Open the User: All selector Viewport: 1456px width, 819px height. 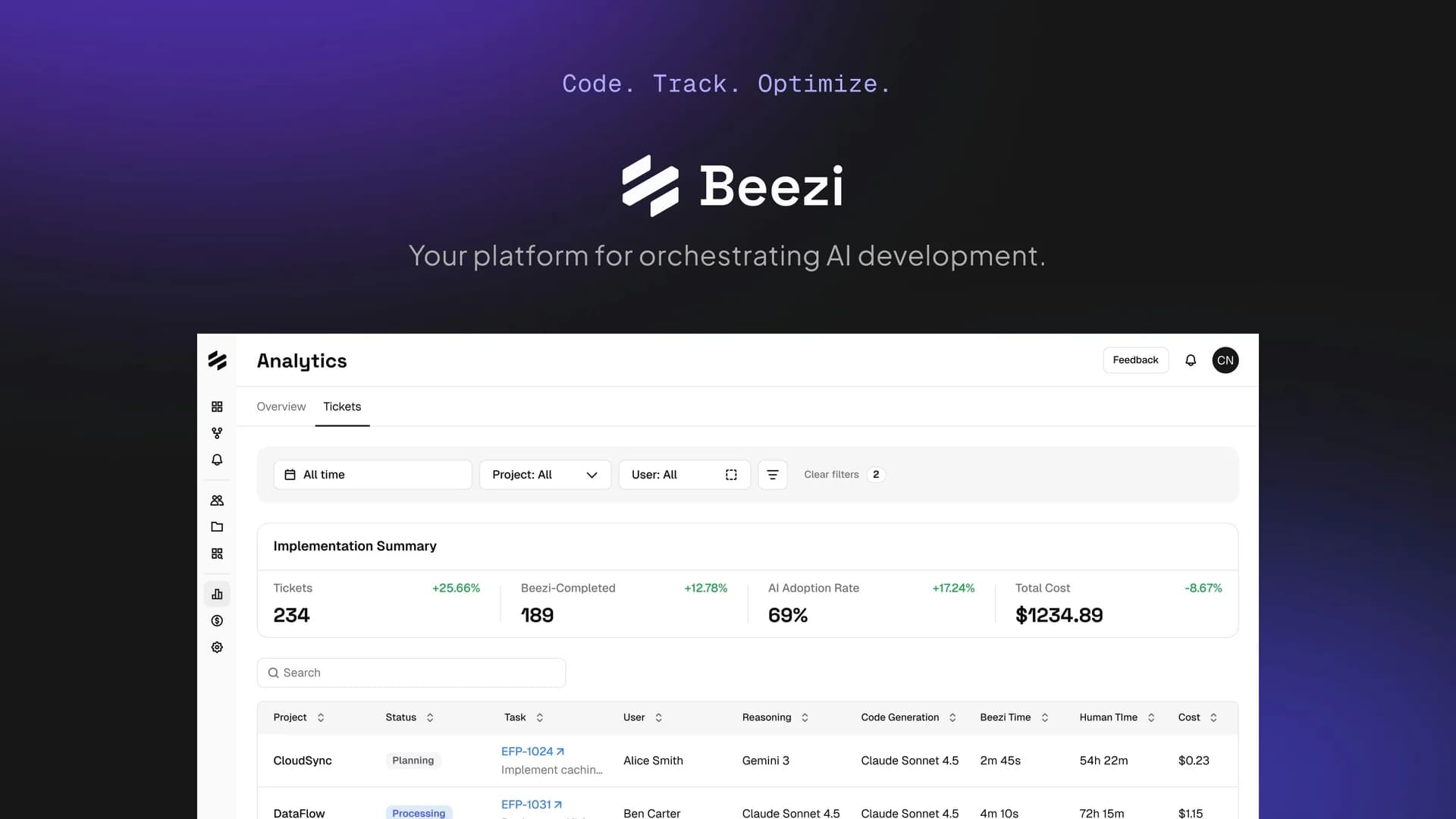point(684,474)
